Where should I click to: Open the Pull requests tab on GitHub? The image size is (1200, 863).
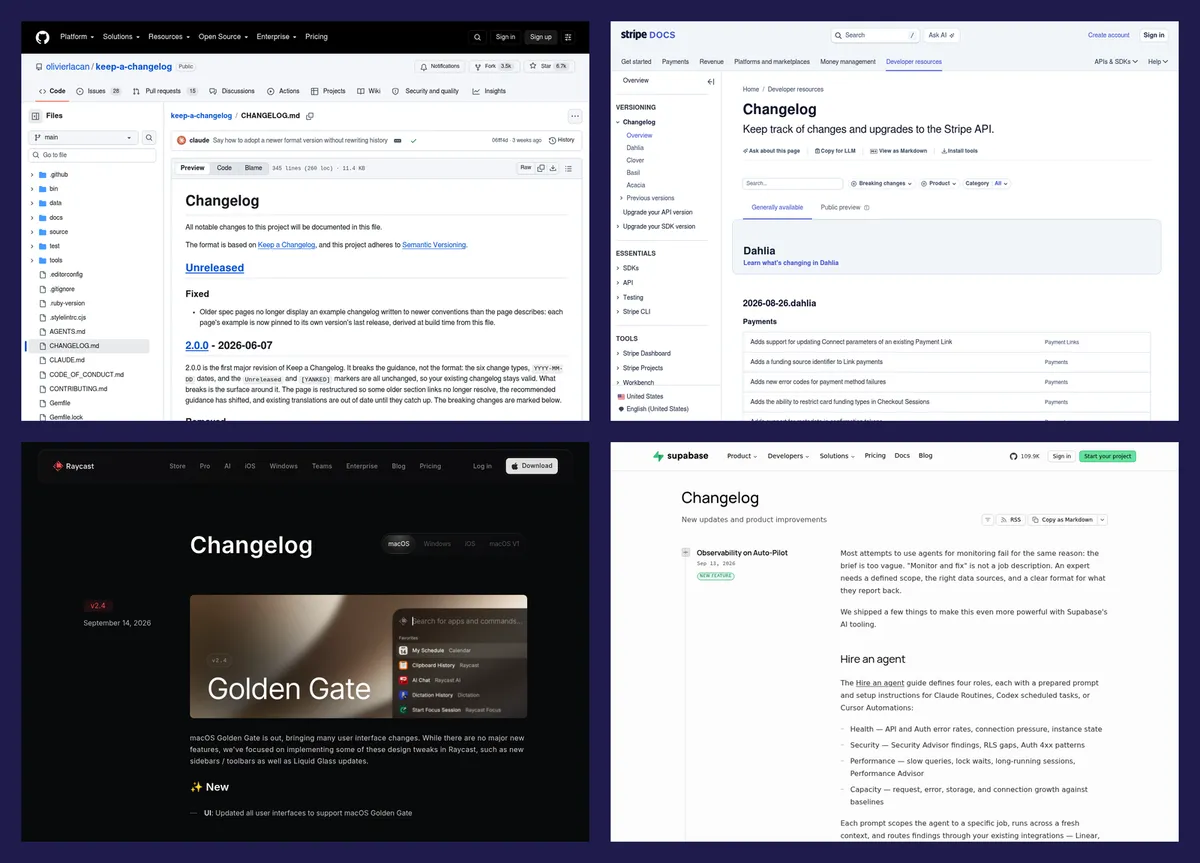click(165, 91)
